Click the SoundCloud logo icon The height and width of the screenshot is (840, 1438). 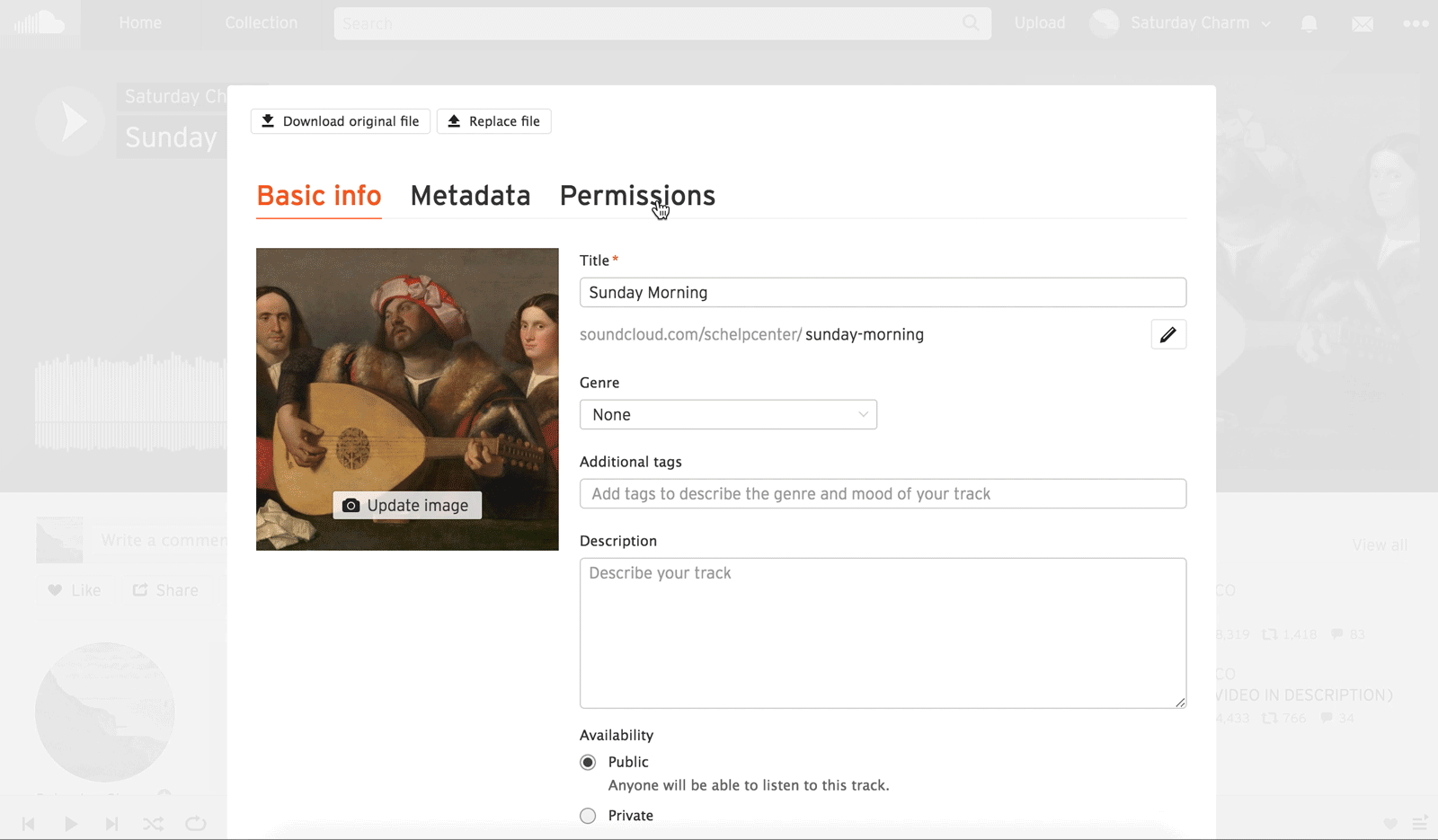(40, 23)
